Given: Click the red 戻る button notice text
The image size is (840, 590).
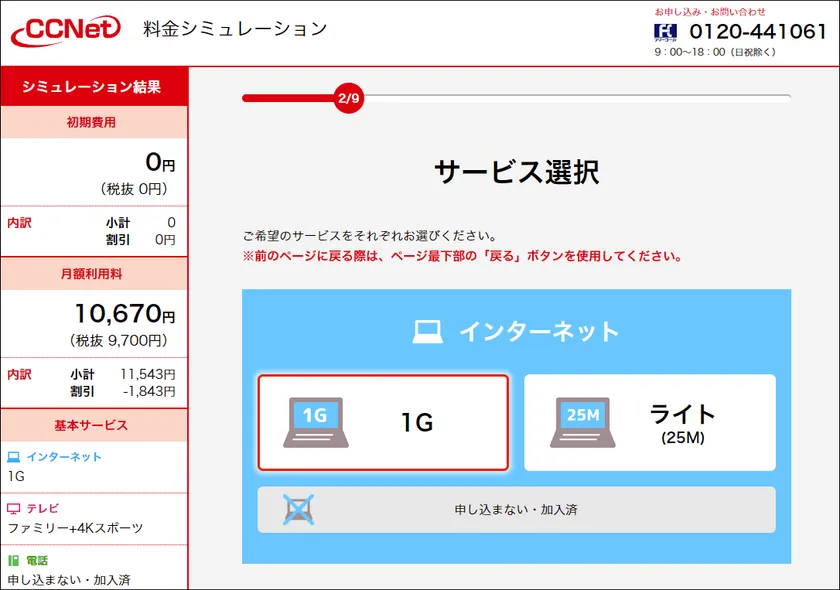Looking at the screenshot, I should pyautogui.click(x=462, y=256).
